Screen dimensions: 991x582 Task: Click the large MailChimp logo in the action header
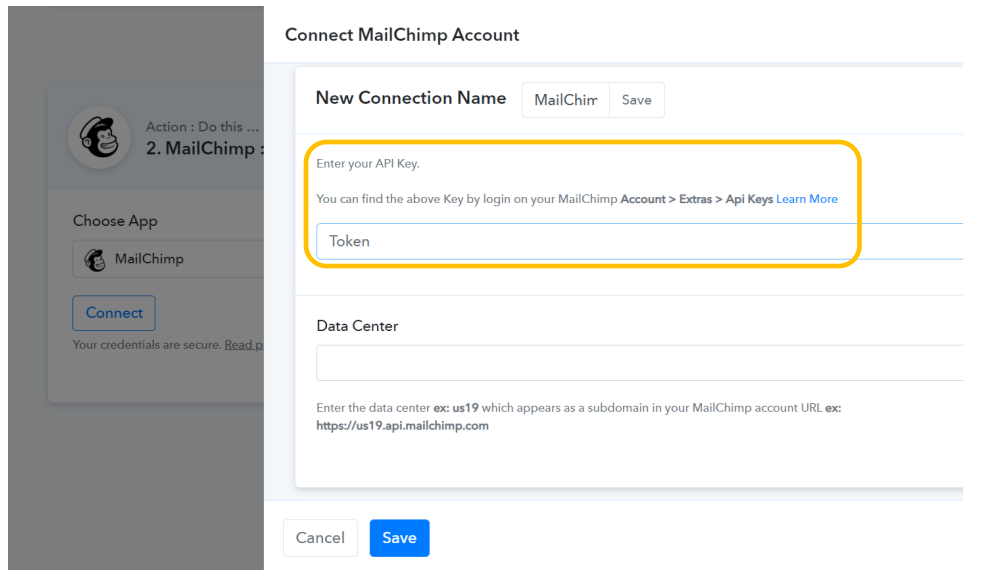coord(99,138)
